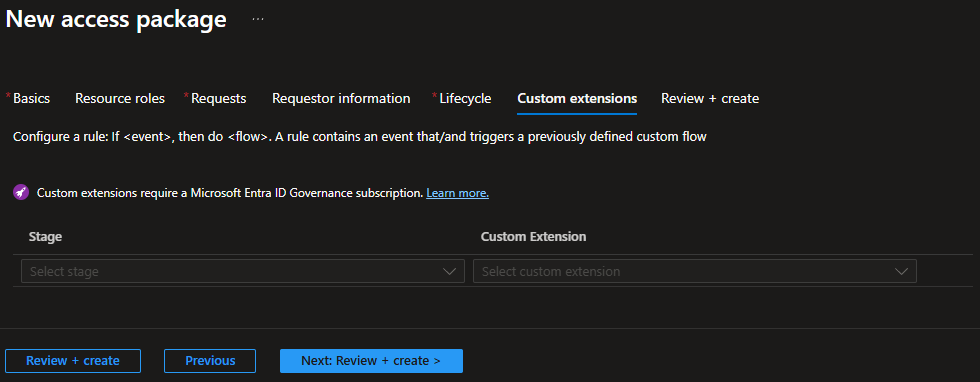Screen dimensions: 980x382
Task: Click the purple rocket Governance icon
Action: click(21, 193)
